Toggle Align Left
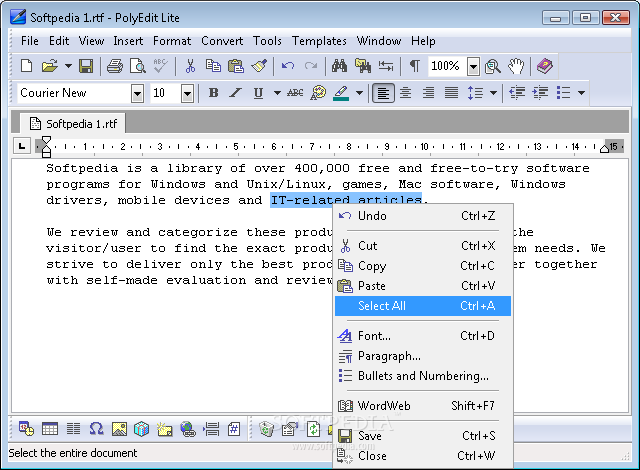This screenshot has width=640, height=470. pos(383,93)
